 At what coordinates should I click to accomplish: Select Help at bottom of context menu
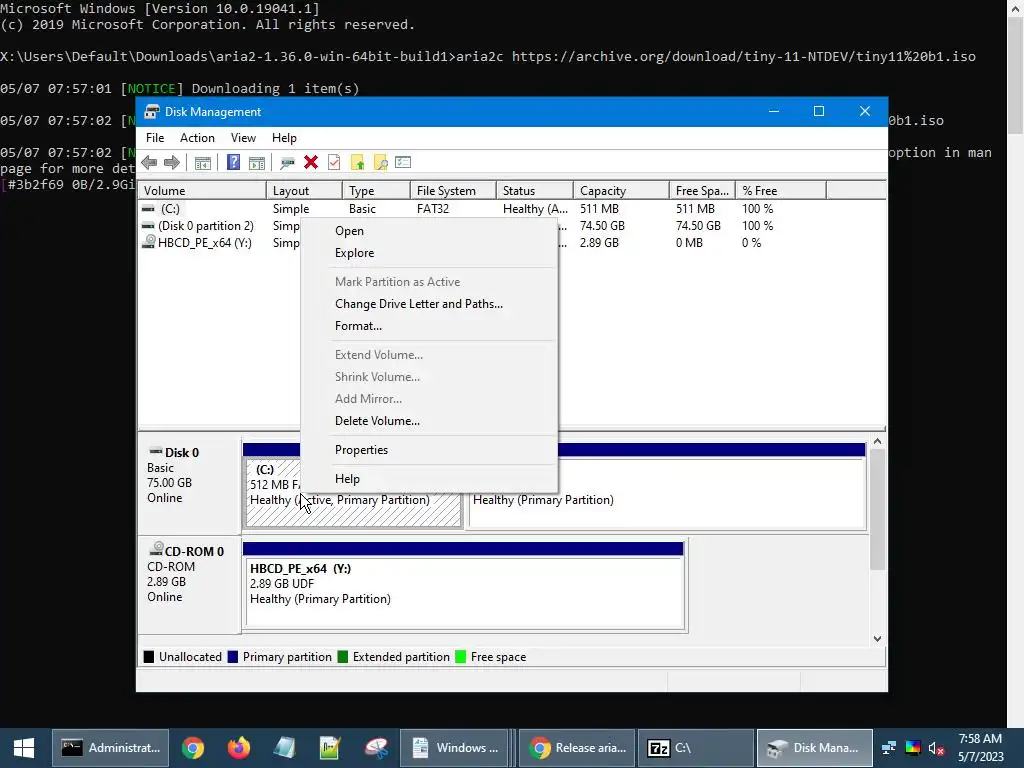pos(429,479)
